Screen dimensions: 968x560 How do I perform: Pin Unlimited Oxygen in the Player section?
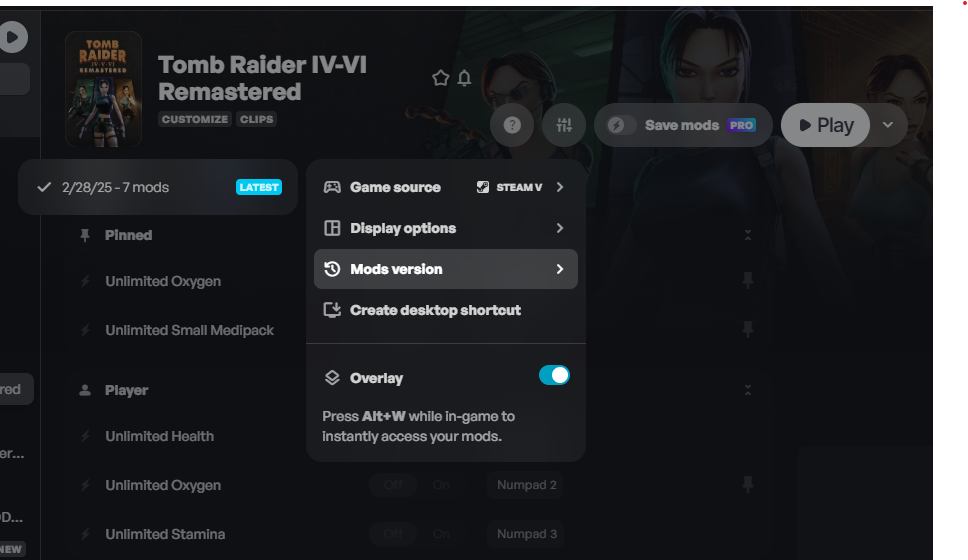(748, 485)
